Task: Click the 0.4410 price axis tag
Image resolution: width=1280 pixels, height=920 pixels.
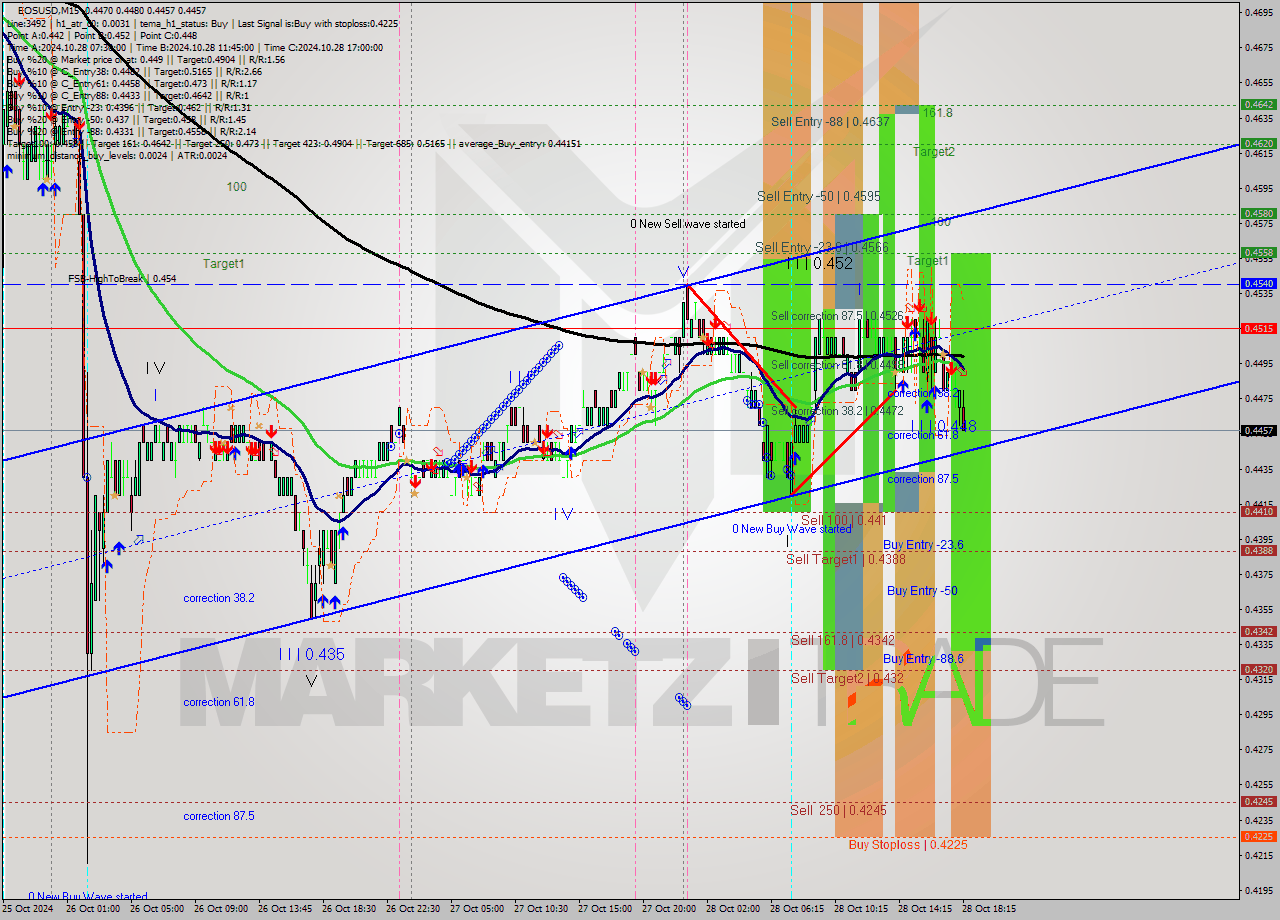Action: [1258, 511]
